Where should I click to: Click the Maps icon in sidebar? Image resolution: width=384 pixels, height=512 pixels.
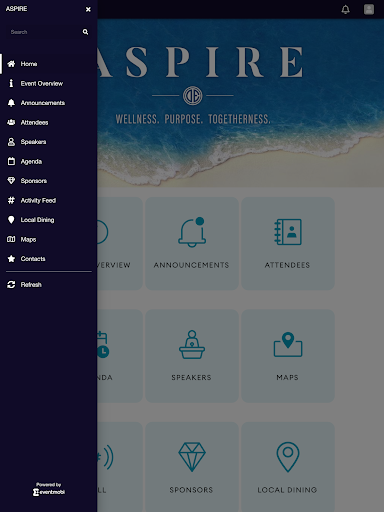(x=11, y=239)
